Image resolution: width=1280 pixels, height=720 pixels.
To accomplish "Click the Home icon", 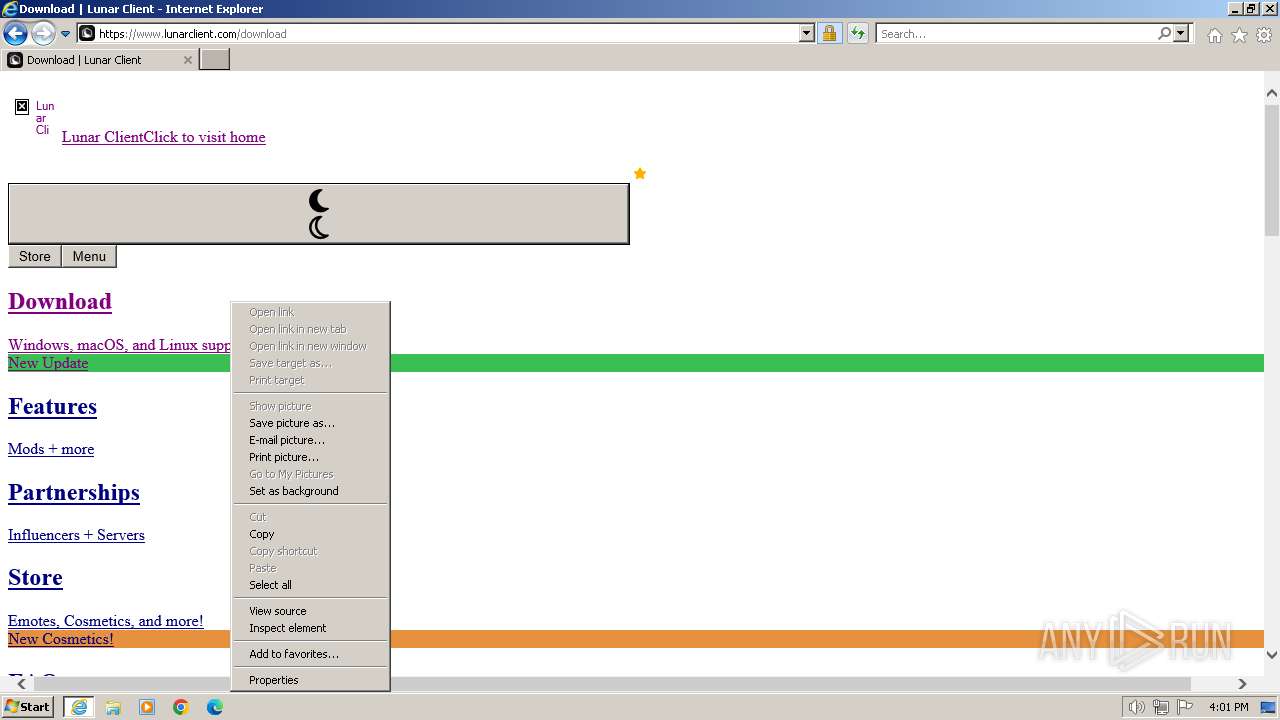I will point(1214,35).
